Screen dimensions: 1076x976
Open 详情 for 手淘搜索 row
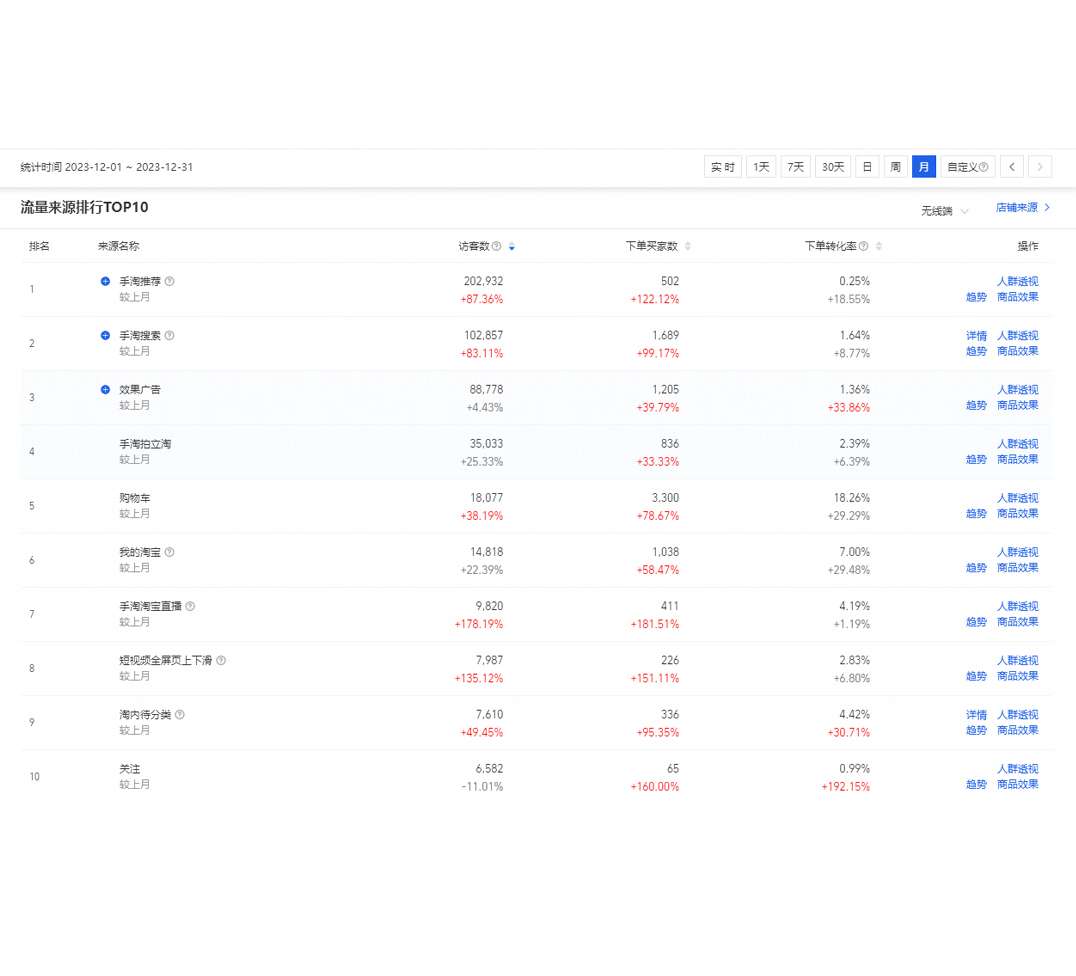(x=976, y=336)
